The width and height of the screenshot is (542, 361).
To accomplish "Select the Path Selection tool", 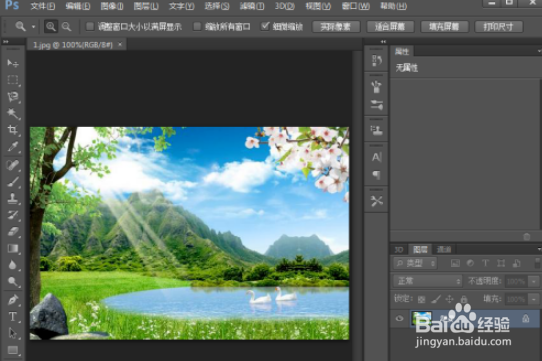I will click(x=13, y=333).
